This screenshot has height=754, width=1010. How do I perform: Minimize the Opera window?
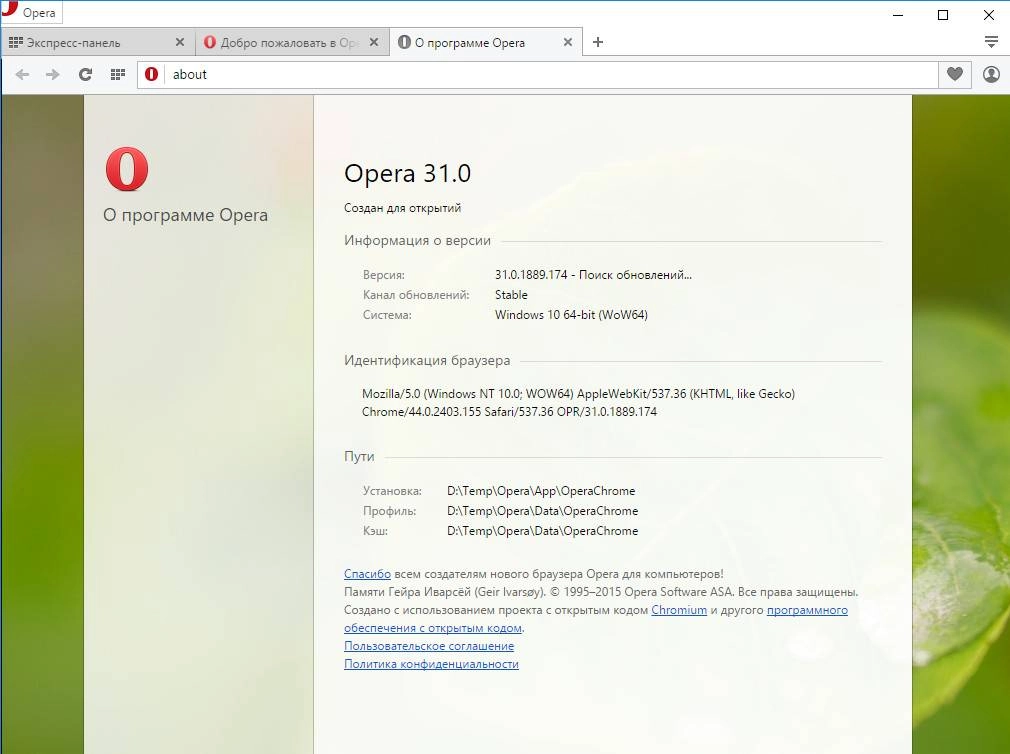898,15
